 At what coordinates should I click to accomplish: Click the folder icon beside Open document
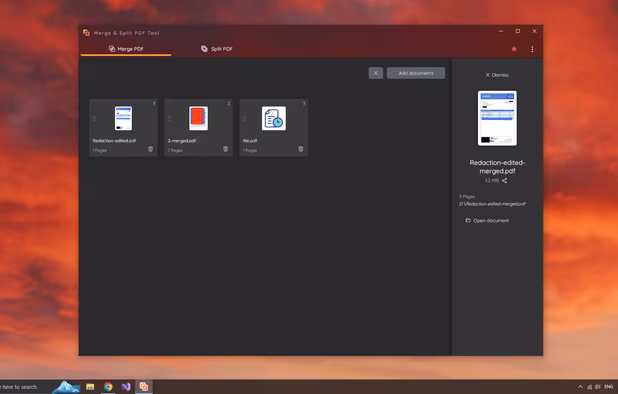click(x=468, y=220)
